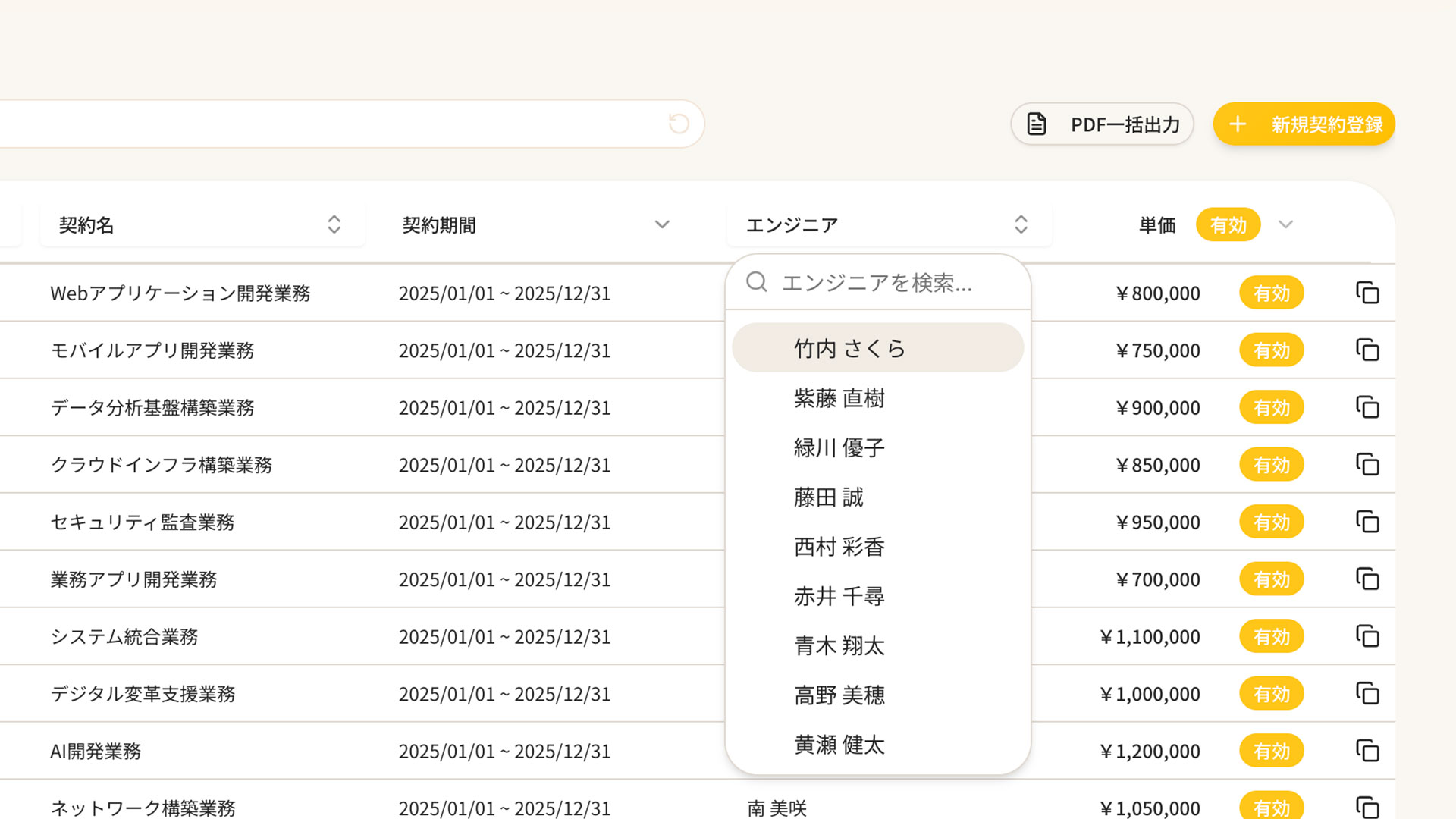Click copy icon on ¥700,000 row
The height and width of the screenshot is (819, 1456).
(1367, 579)
